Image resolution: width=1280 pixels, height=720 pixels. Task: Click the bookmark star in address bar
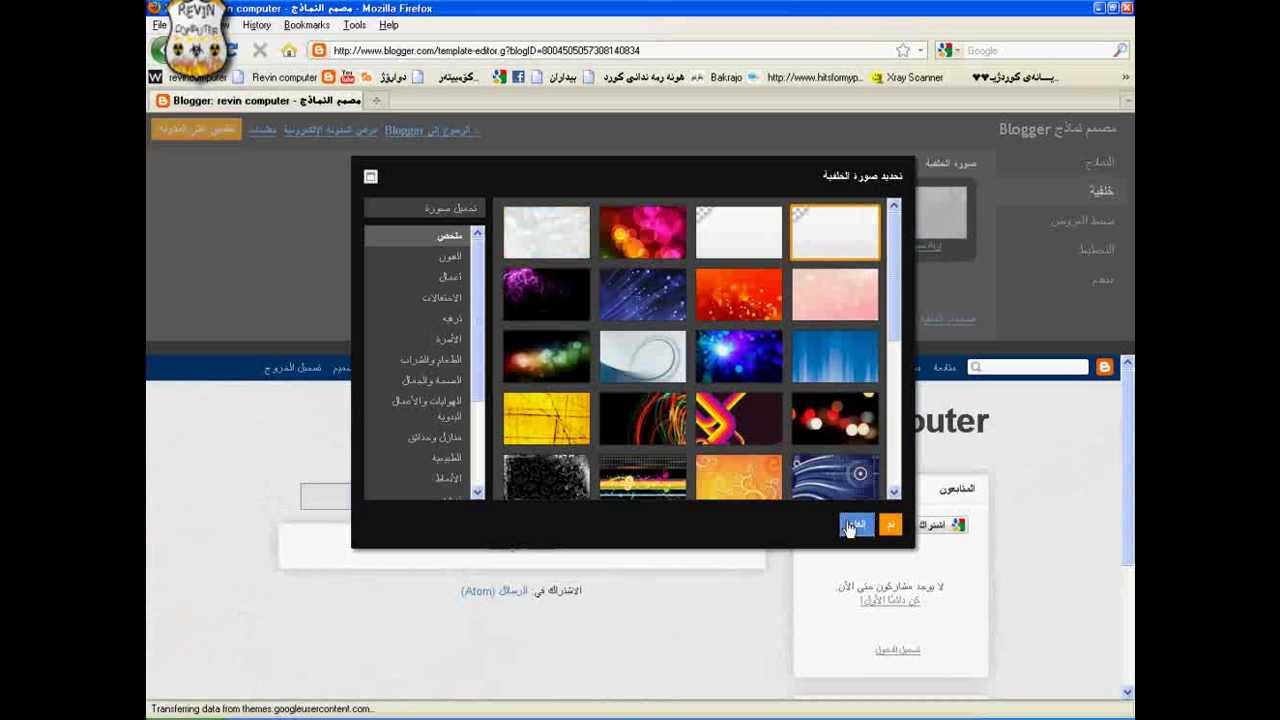pos(903,50)
